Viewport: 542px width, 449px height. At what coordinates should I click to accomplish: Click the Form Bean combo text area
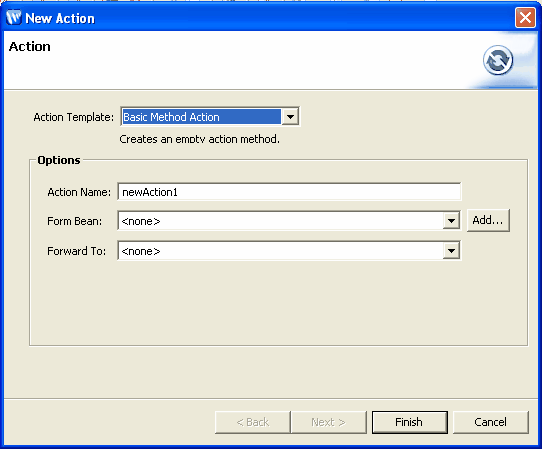[x=281, y=221]
